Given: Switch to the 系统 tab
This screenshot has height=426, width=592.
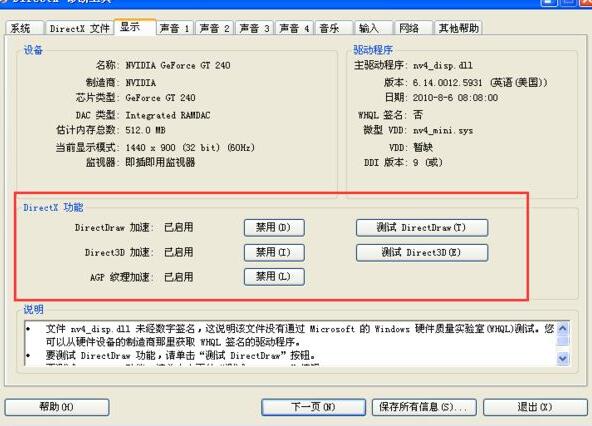Looking at the screenshot, I should pos(24,28).
